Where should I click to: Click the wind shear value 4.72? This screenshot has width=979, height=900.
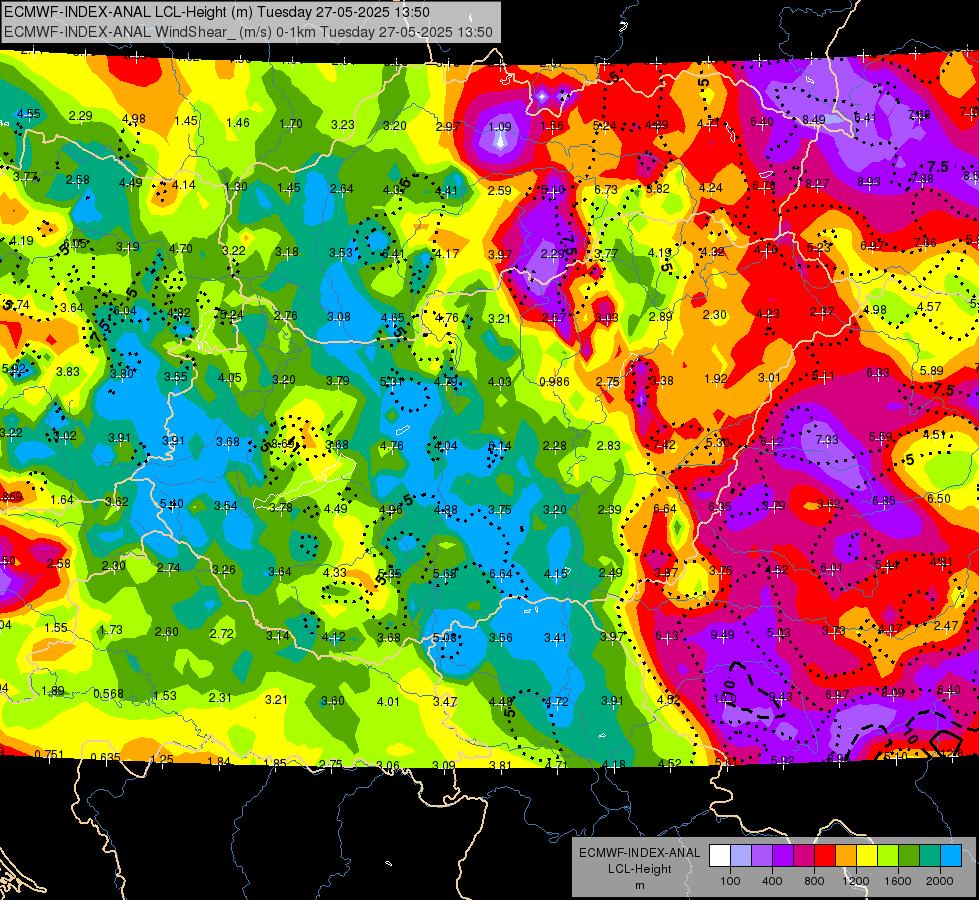556,701
